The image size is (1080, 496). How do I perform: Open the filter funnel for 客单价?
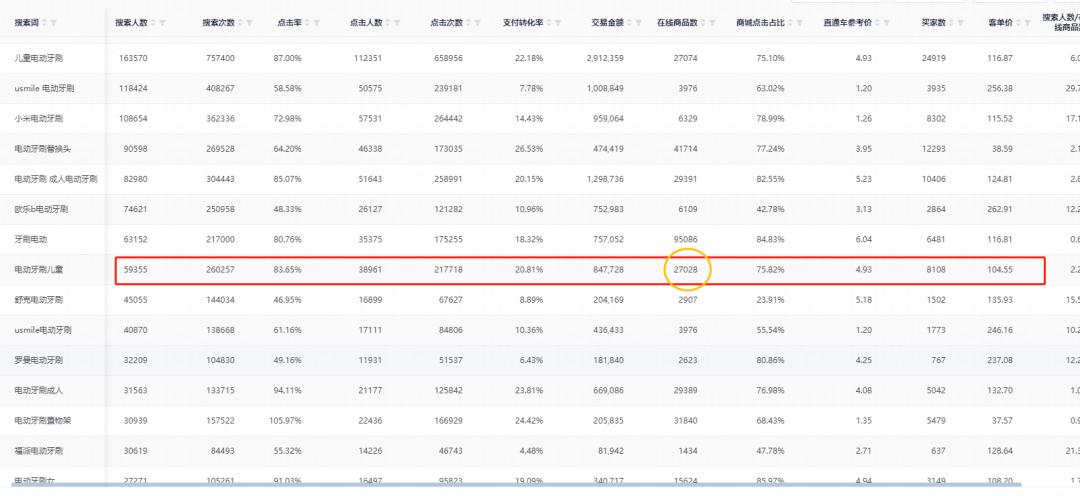[1027, 23]
